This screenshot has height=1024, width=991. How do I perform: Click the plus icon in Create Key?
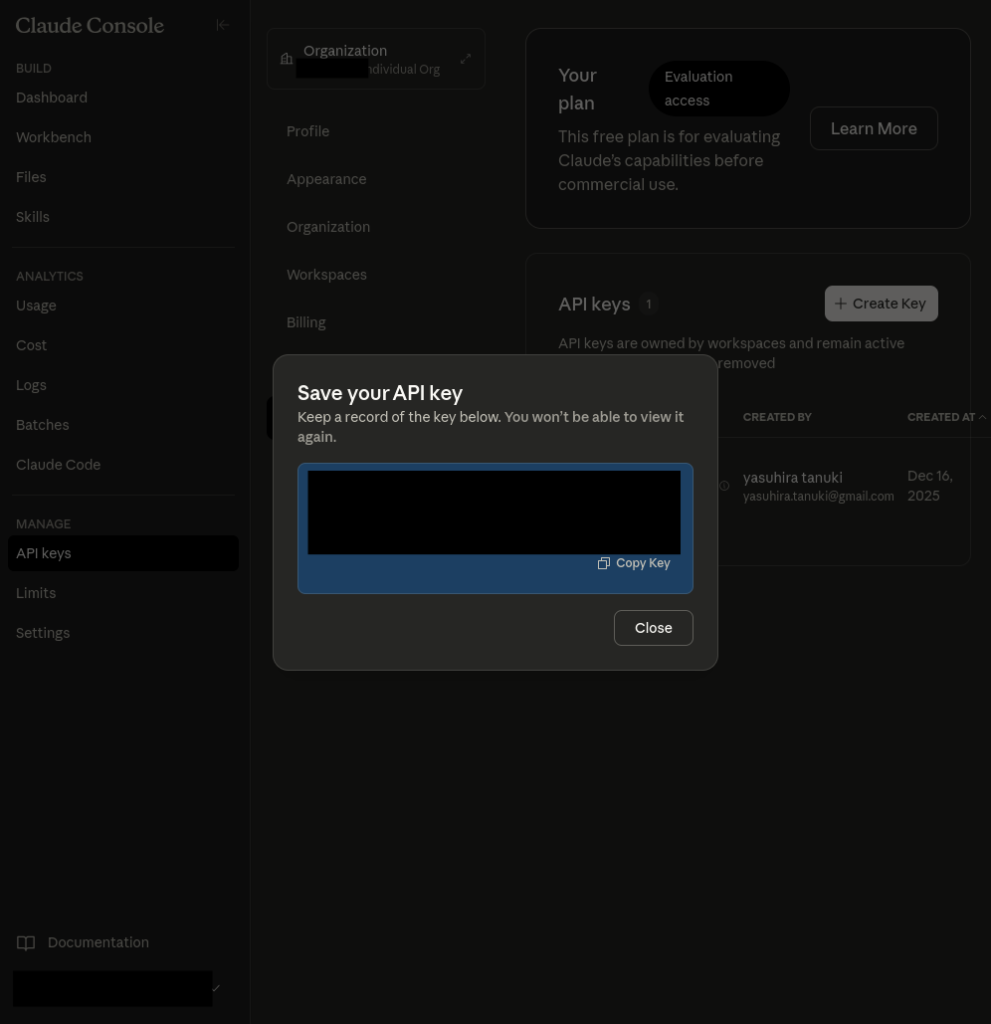[x=840, y=304]
